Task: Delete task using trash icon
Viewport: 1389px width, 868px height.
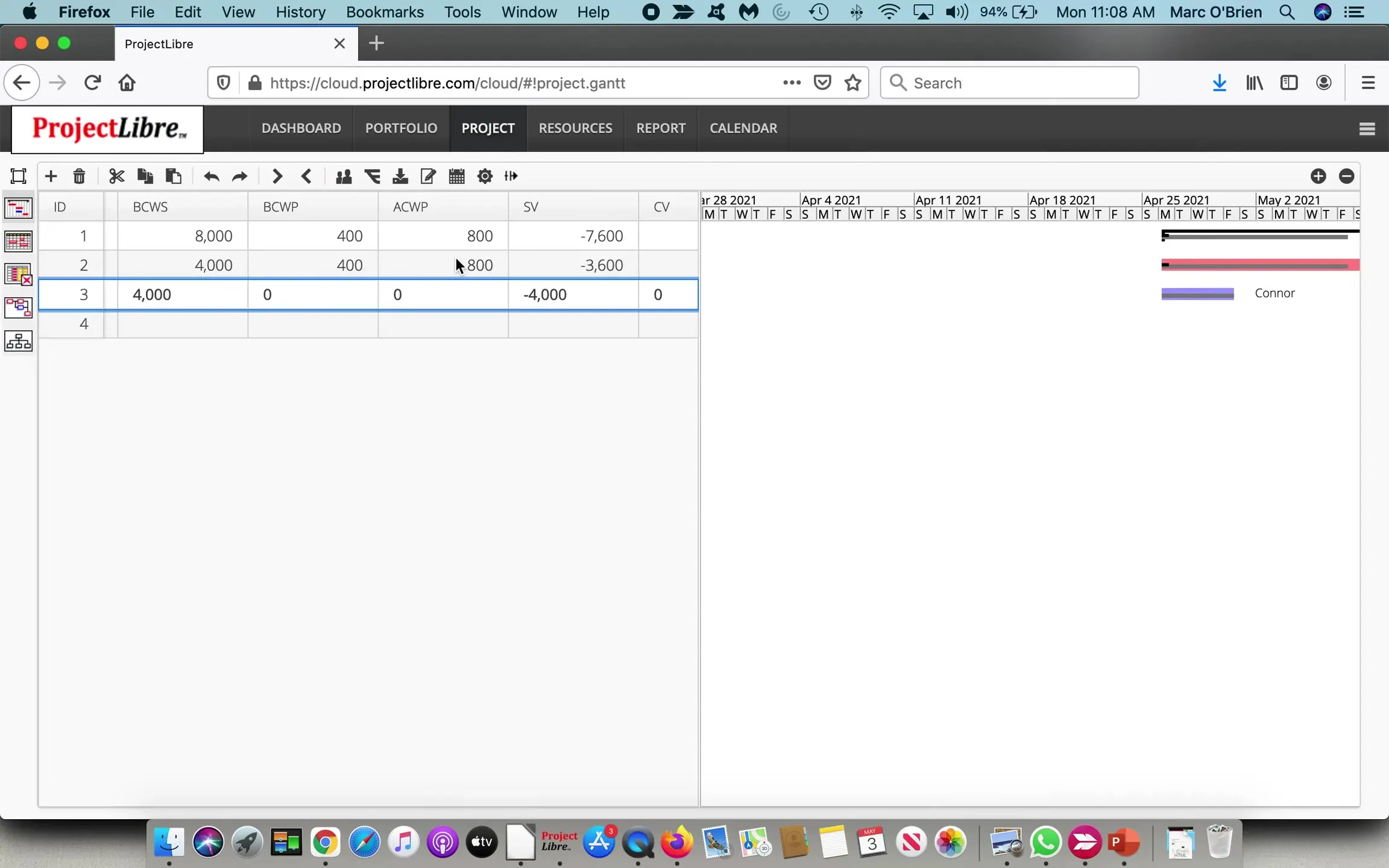Action: pos(79,176)
